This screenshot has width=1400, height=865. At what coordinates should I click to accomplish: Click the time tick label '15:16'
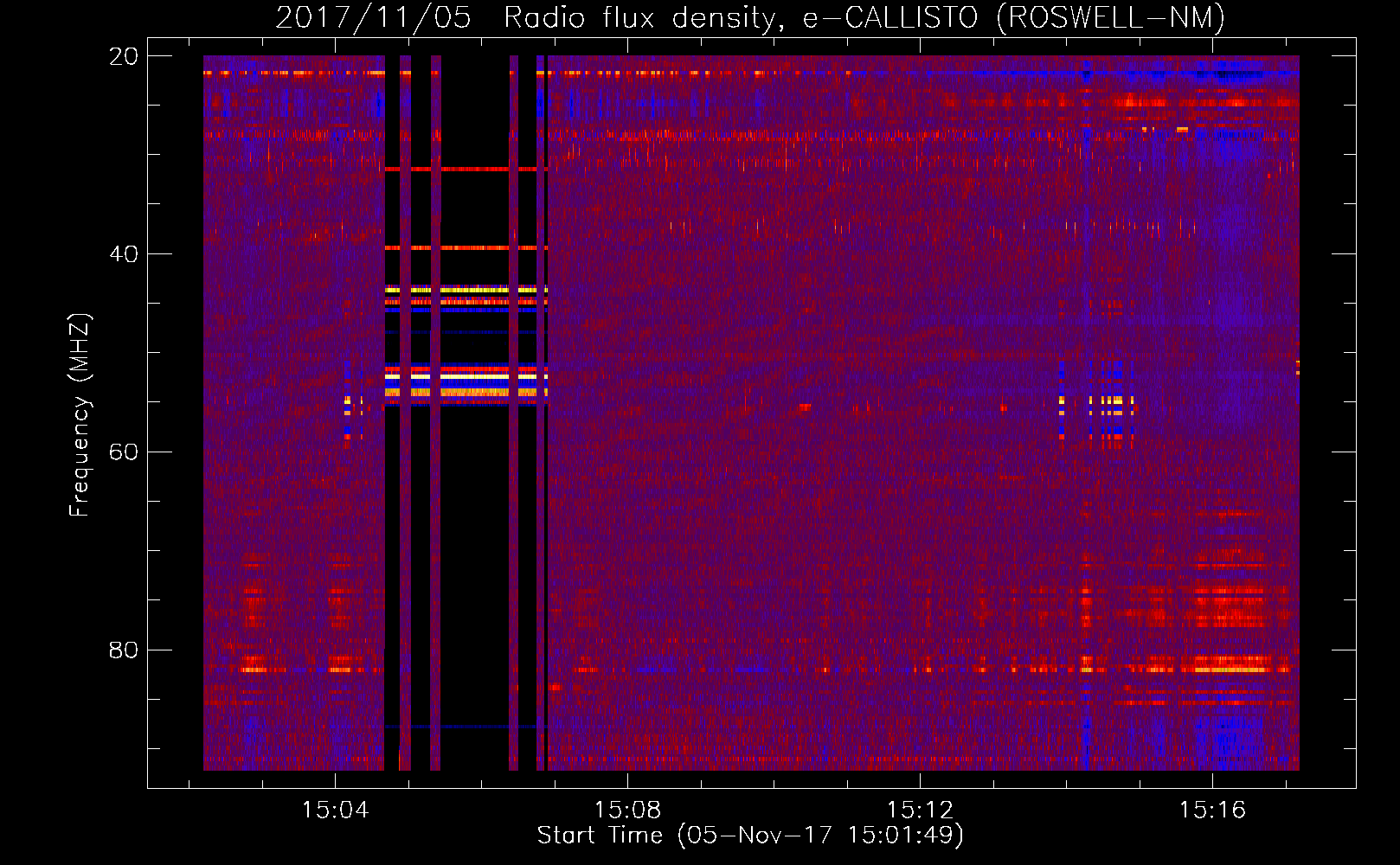click(1212, 810)
